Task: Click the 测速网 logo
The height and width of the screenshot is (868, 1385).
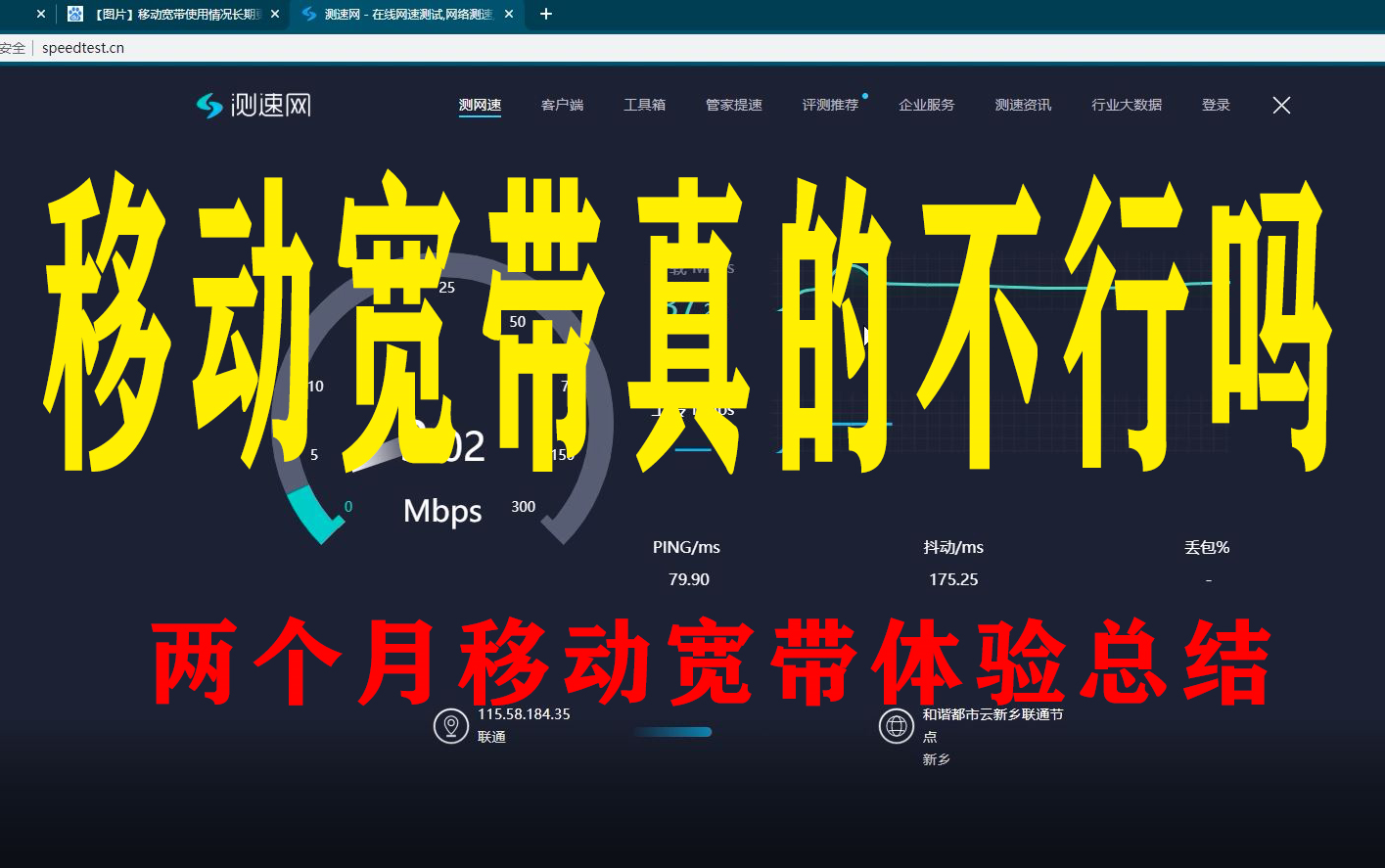Action: click(254, 105)
